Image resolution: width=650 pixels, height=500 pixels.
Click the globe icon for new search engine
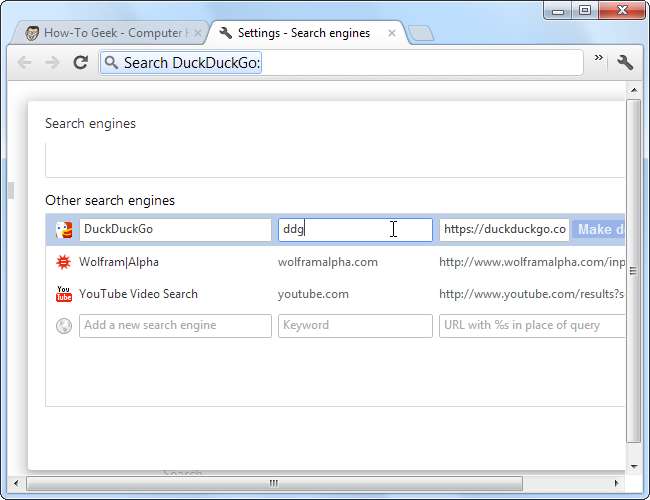(x=64, y=326)
